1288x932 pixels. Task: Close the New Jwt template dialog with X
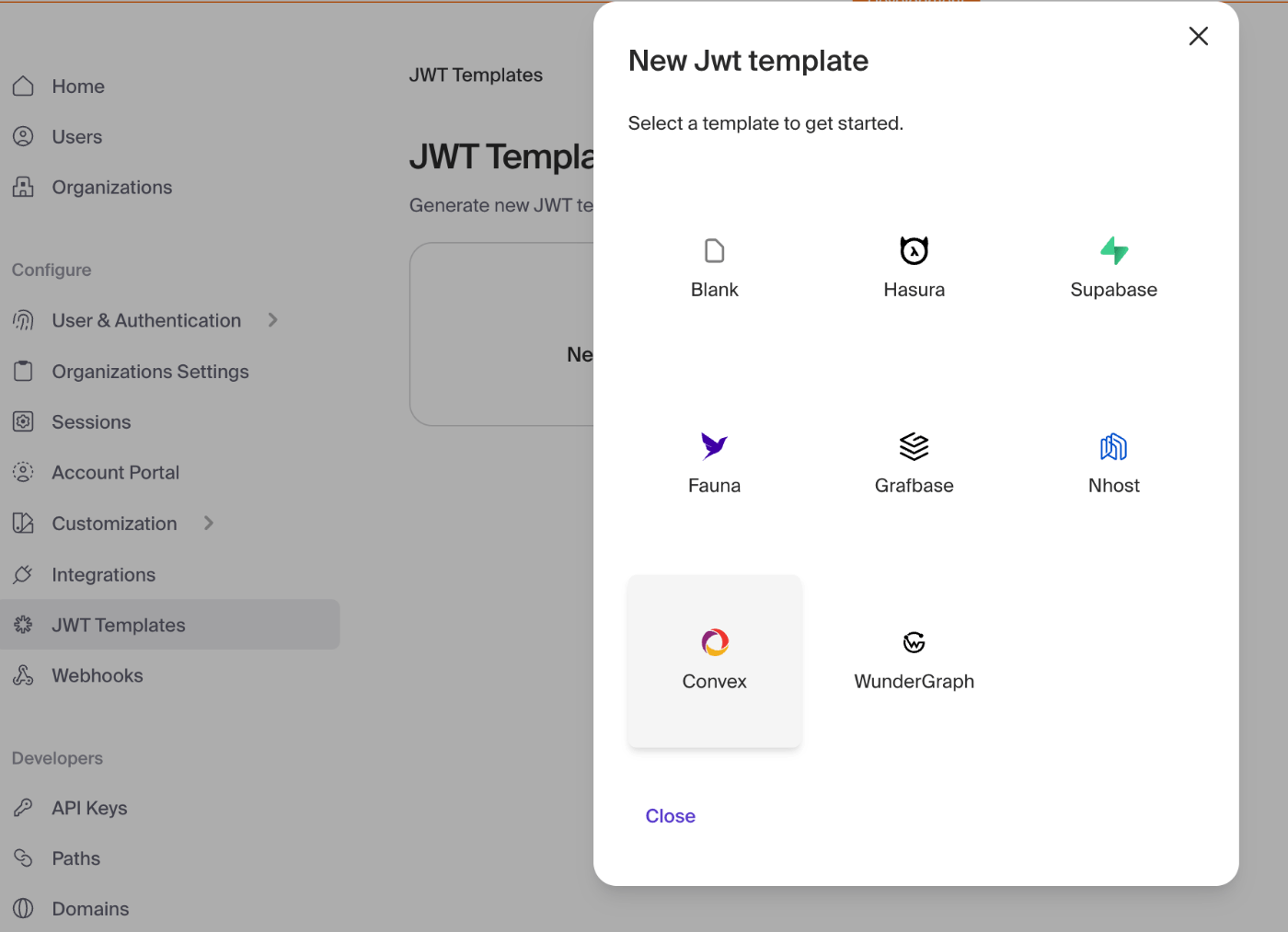pos(1198,36)
